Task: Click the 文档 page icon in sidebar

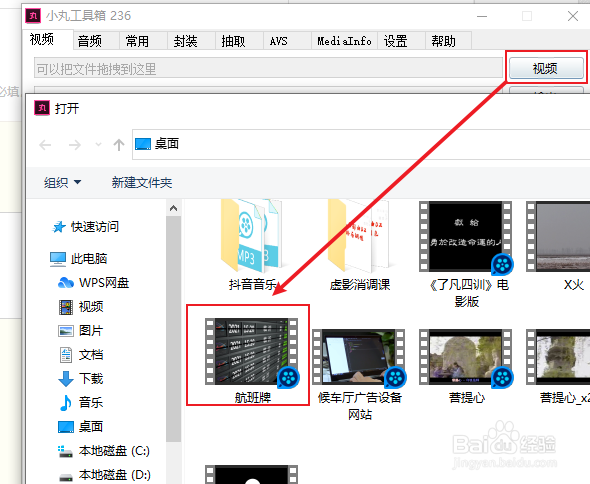Action: 66,355
